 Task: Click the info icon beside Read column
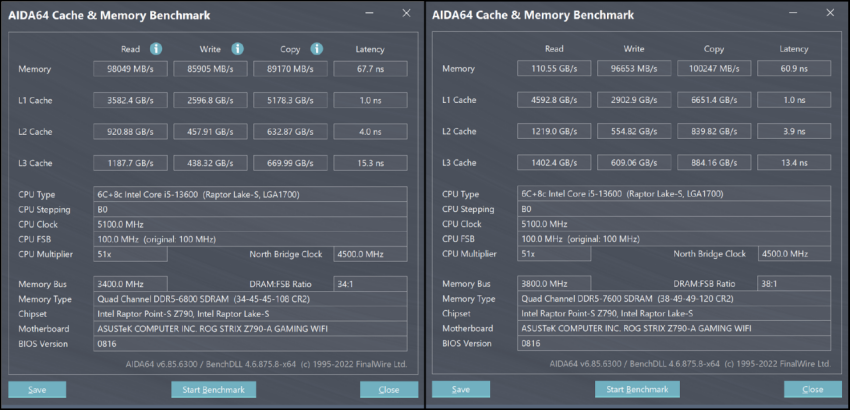point(156,48)
